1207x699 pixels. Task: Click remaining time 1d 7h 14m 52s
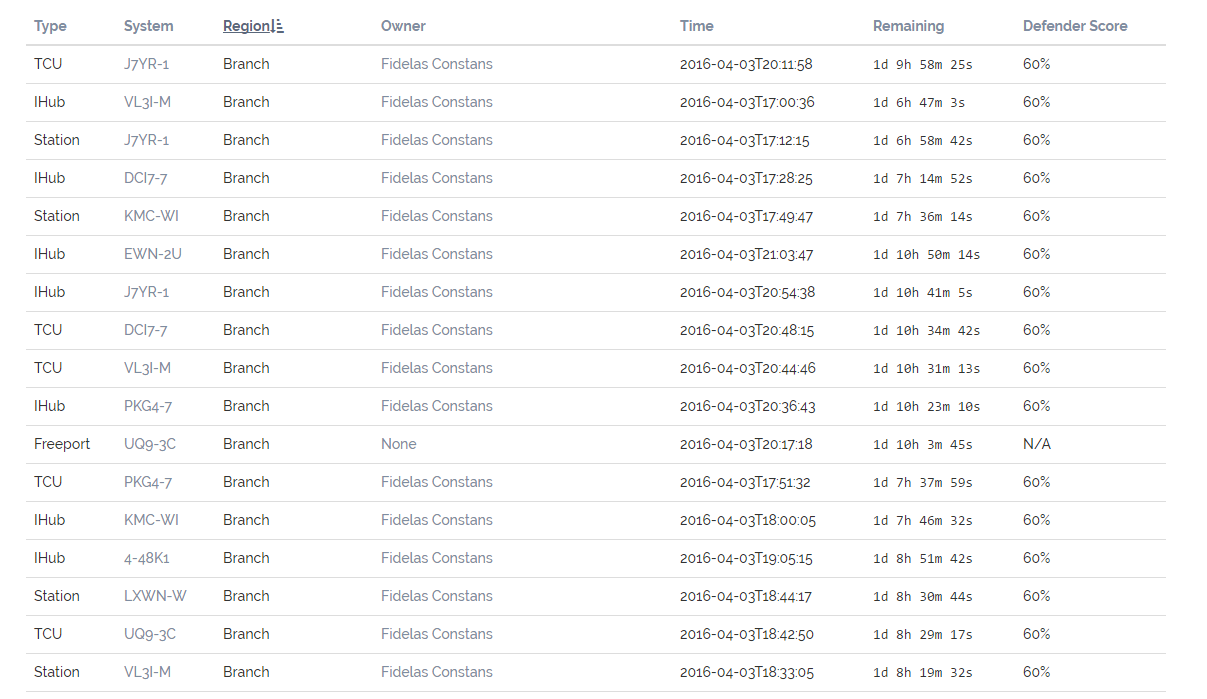pyautogui.click(x=923, y=178)
